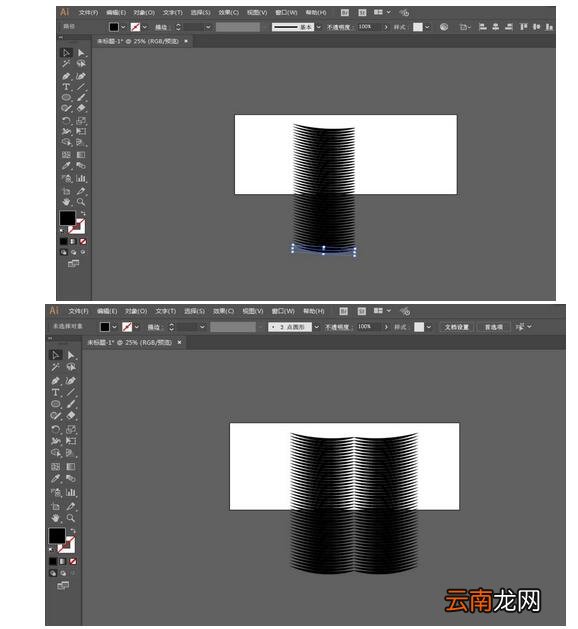Set Color mode in upper window toolbox
Image resolution: width=578 pixels, height=629 pixels.
pos(63,241)
